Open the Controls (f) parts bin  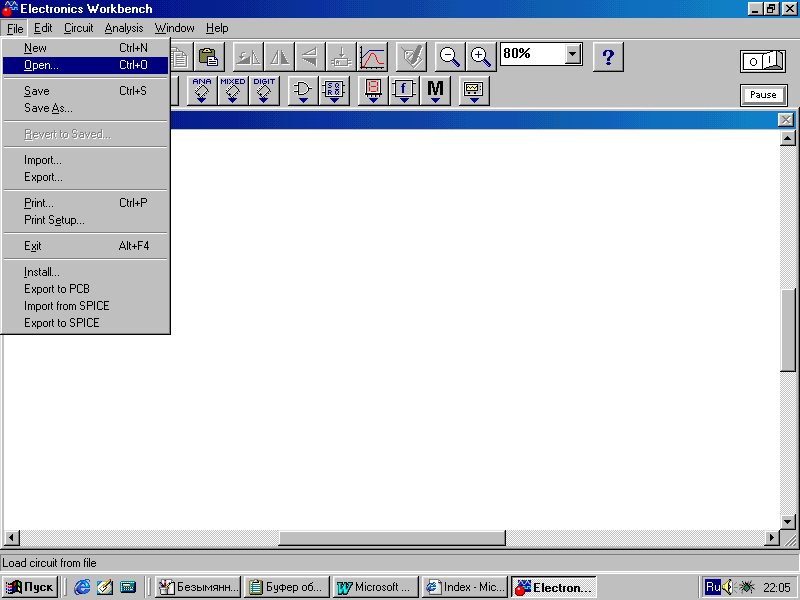[x=404, y=90]
